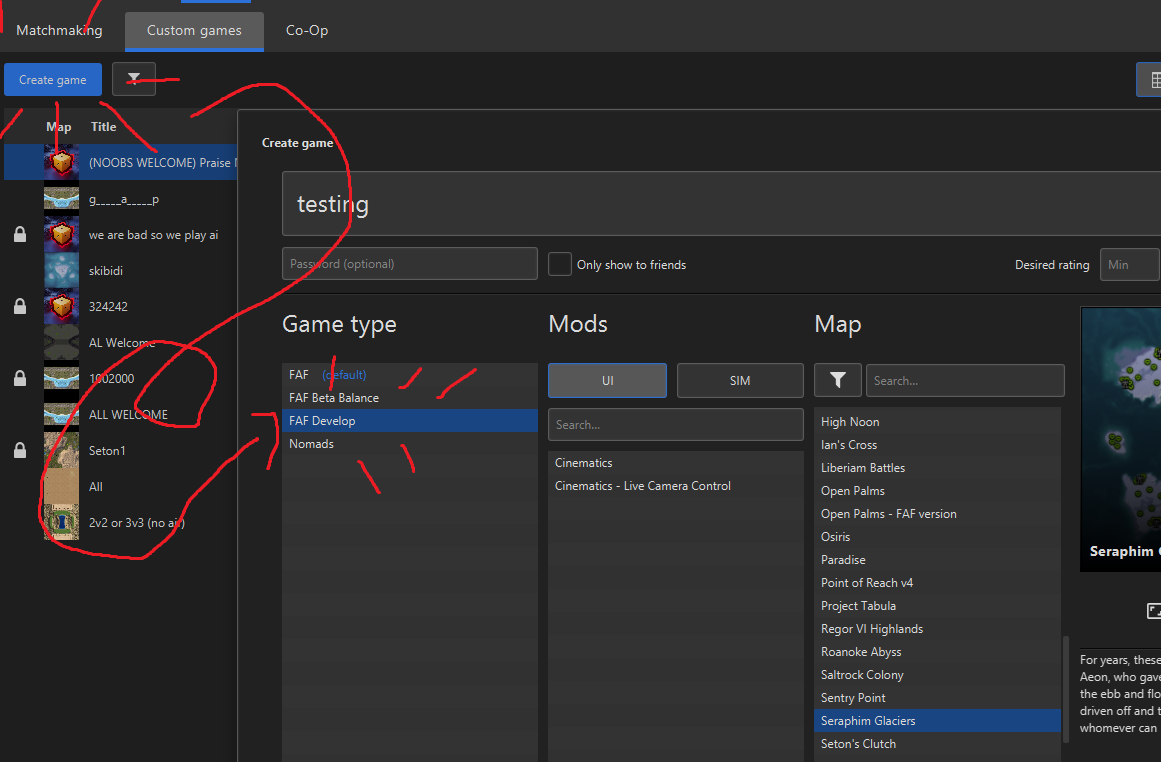Click map thumbnail of 2v2 or 3v3 game
Screen dimensions: 1161x762
click(61, 522)
